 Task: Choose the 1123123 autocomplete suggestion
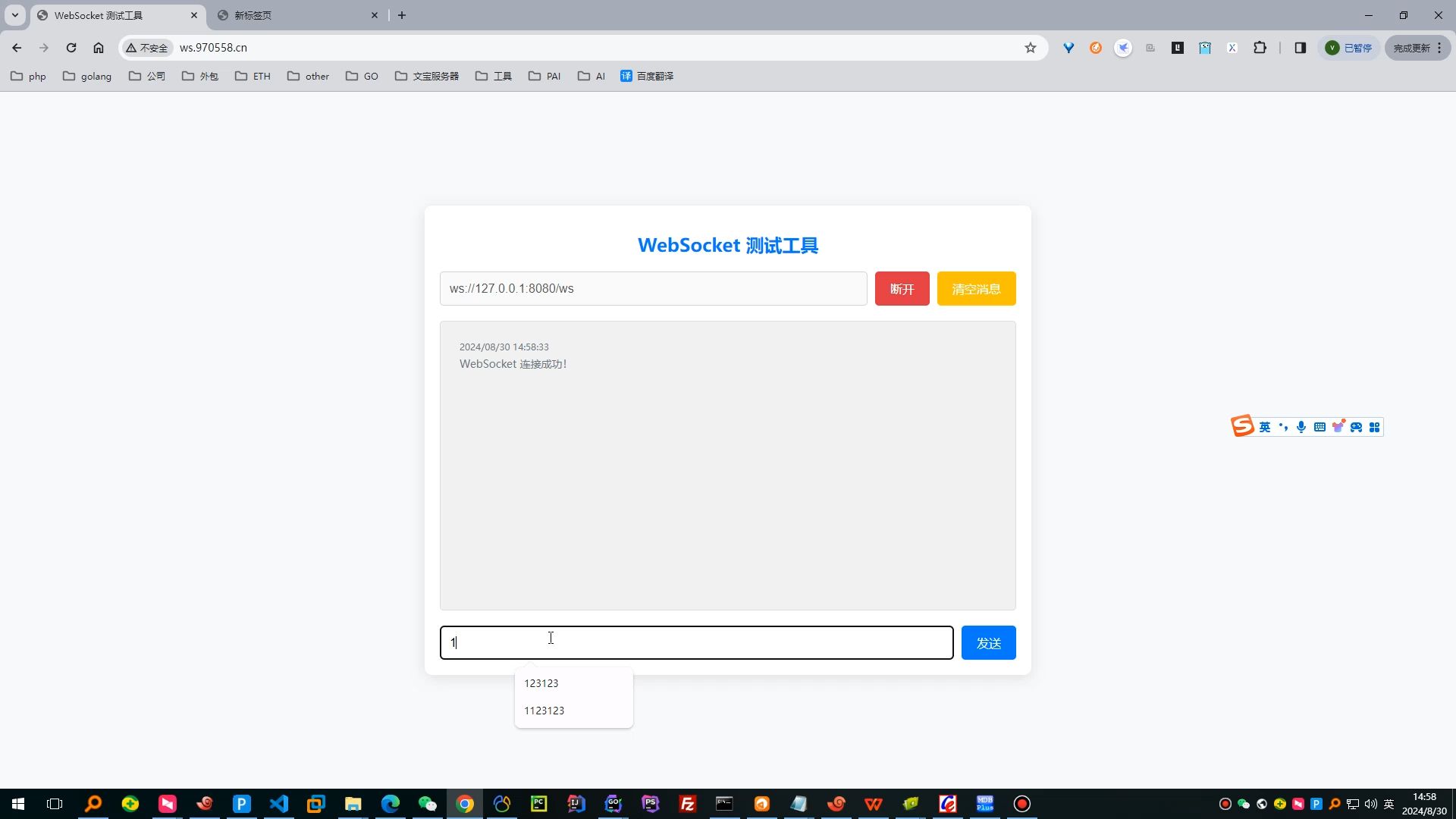[x=544, y=711]
